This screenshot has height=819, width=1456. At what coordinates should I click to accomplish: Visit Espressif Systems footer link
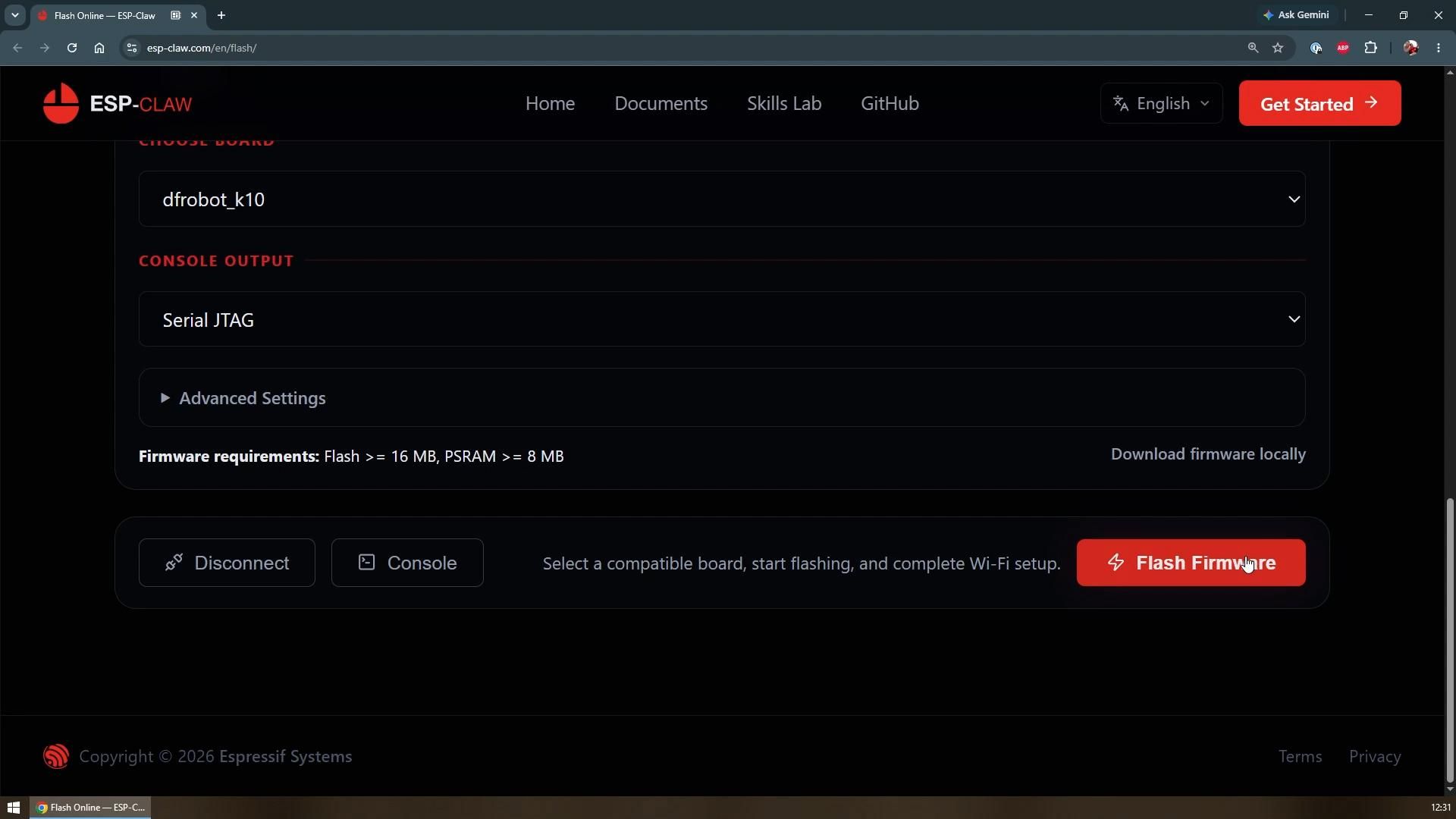pyautogui.click(x=285, y=757)
